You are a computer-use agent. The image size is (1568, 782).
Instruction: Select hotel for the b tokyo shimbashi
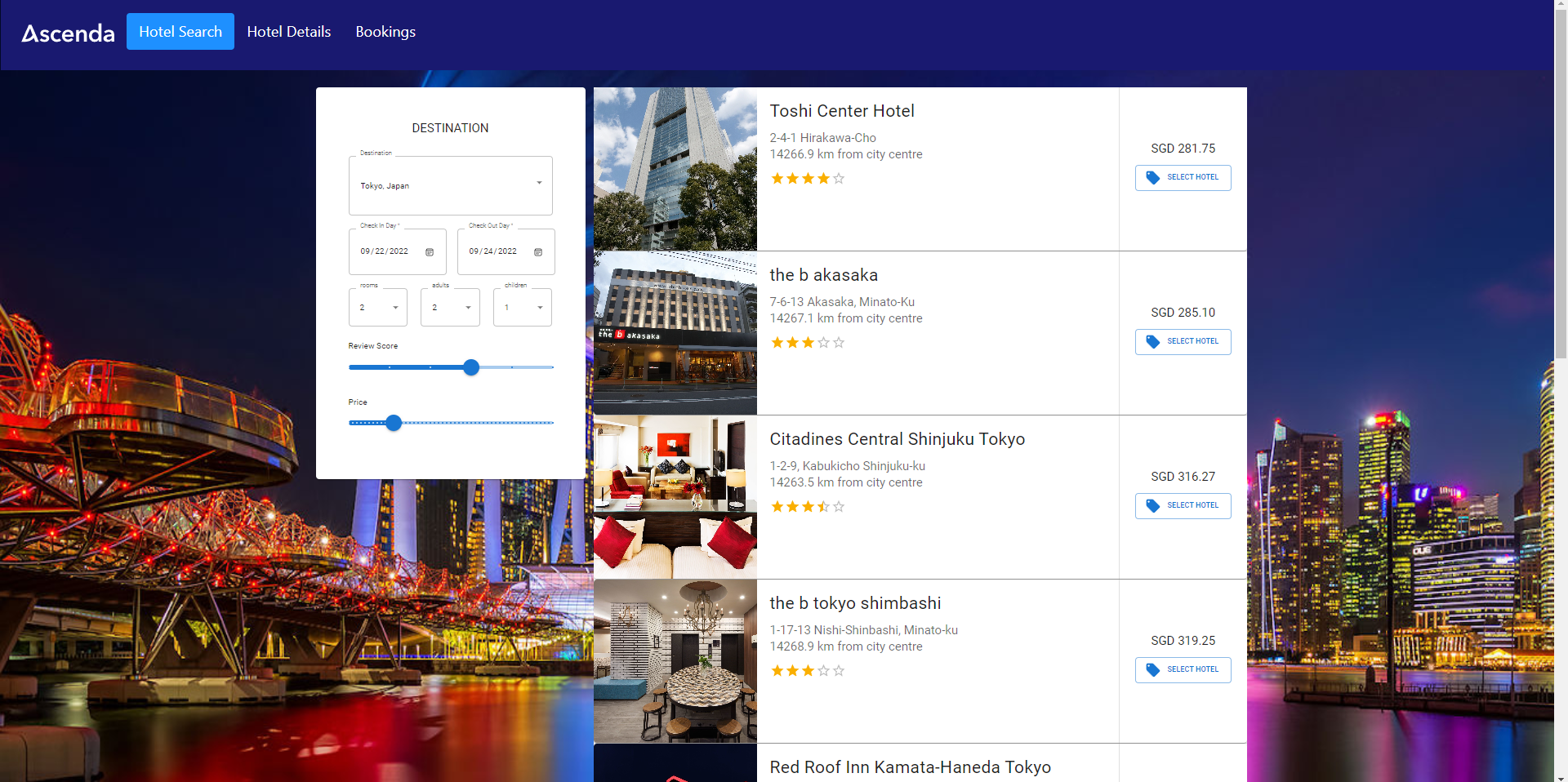click(x=1183, y=670)
